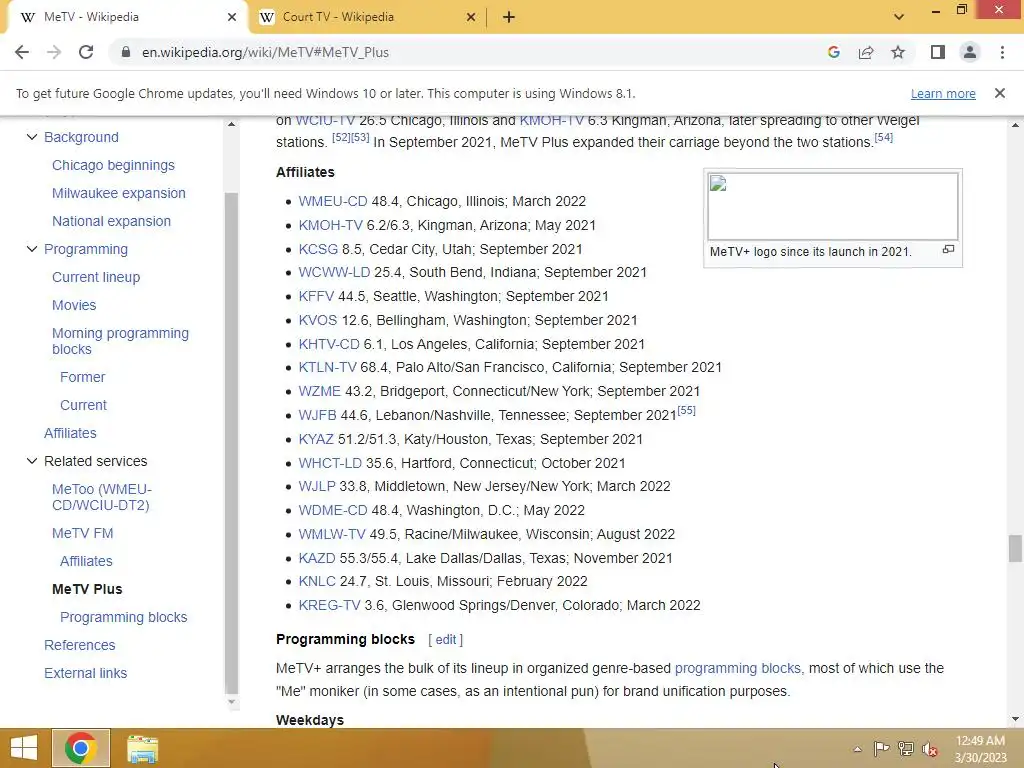Click the broken MeTV+ logo thumbnail

833,206
